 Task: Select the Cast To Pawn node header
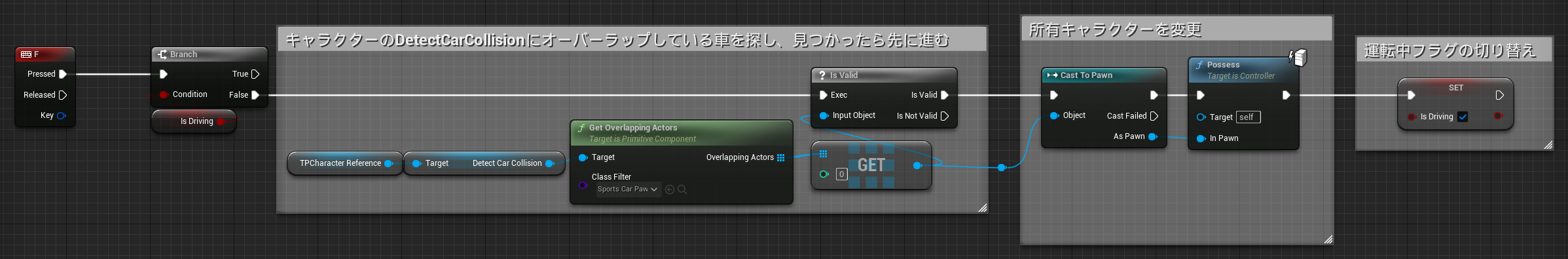point(1104,75)
